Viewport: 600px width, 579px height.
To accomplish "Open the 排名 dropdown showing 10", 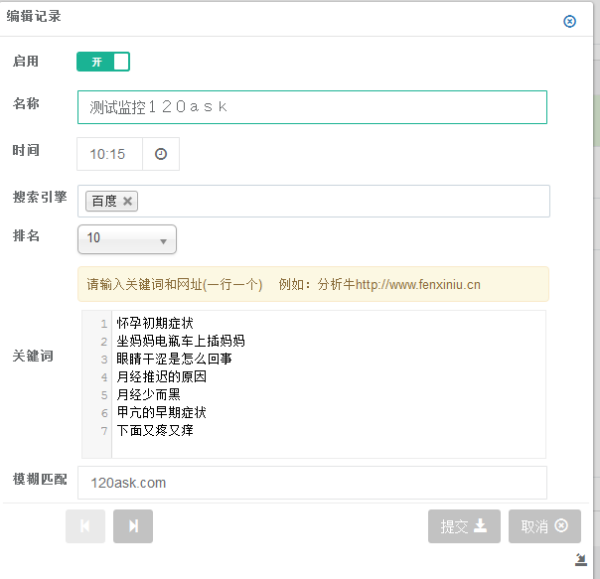I will pos(127,239).
